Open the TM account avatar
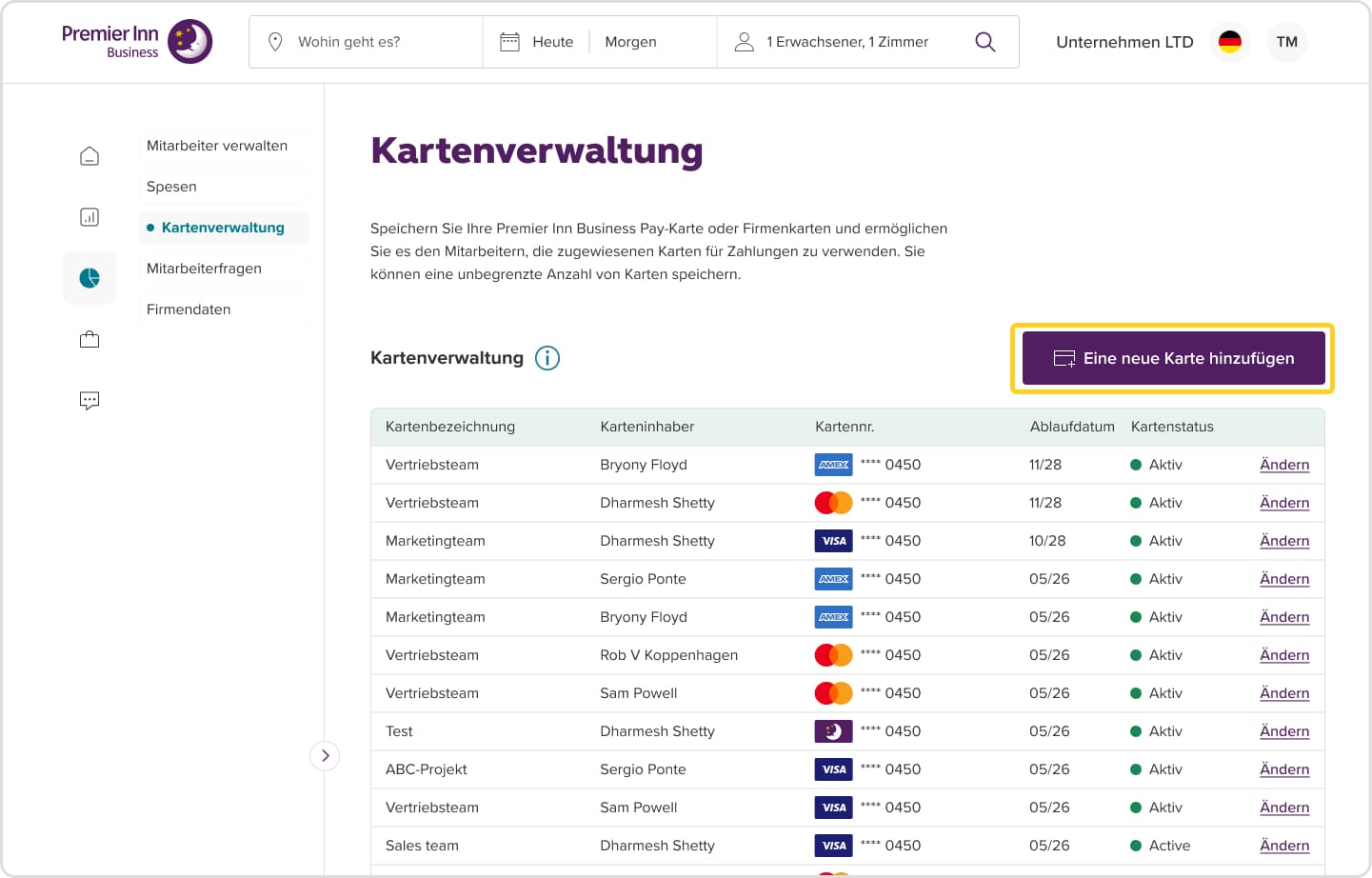 coord(1287,41)
